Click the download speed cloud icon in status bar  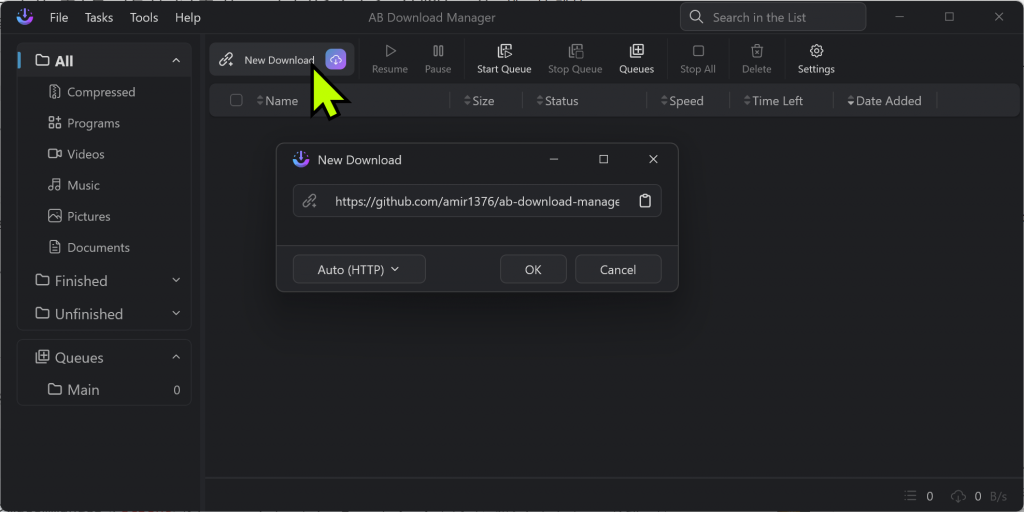pyautogui.click(x=958, y=496)
